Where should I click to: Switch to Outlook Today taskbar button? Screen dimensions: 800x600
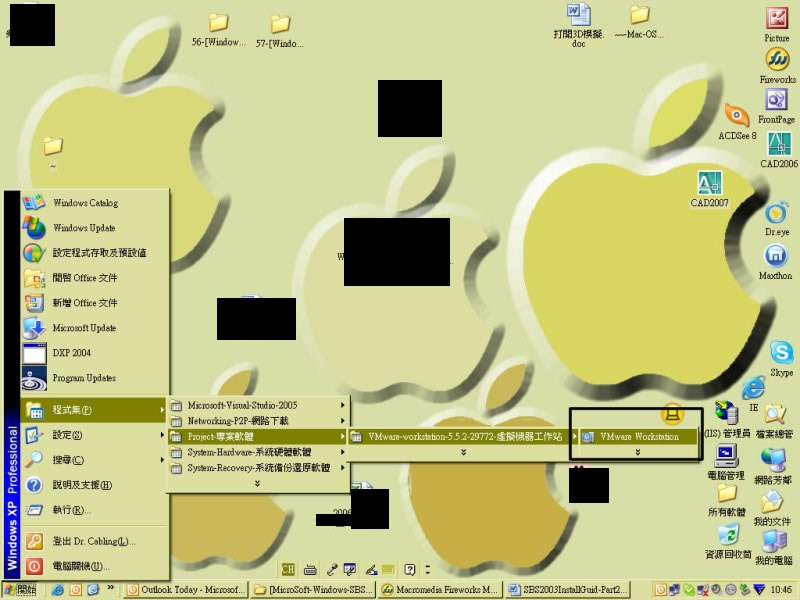click(186, 590)
